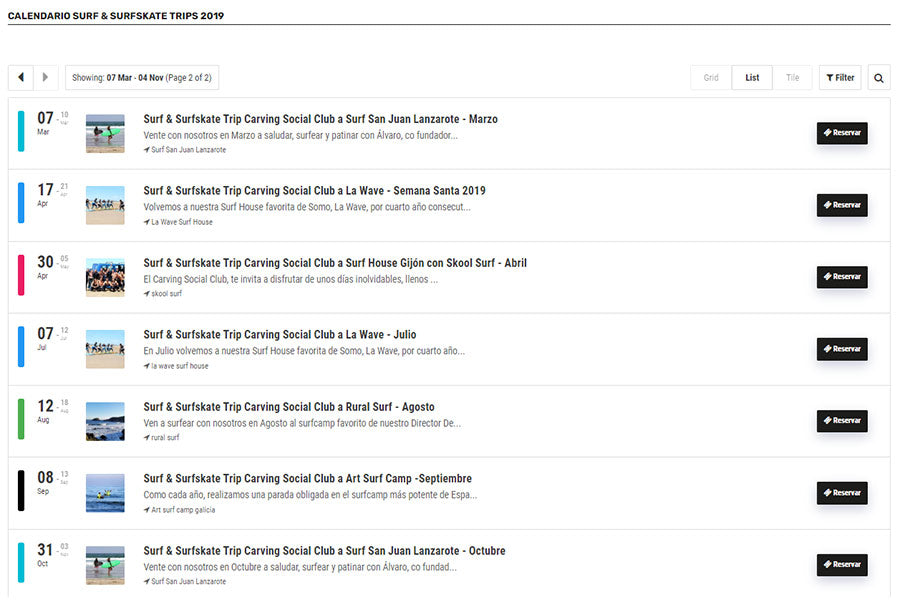Screen dimensions: 900x600
Task: Click La Wave Surf House location under Semana Santa
Action: coord(180,222)
